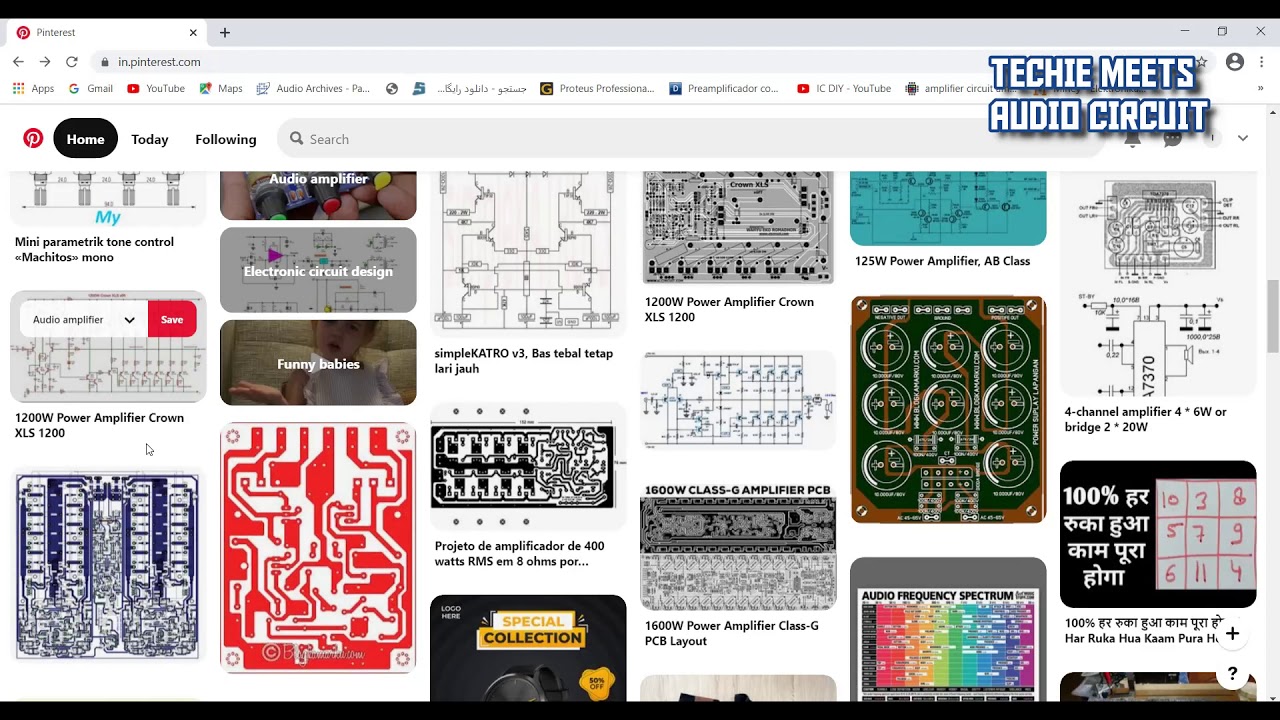This screenshot has width=1280, height=720.
Task: Open 1600W Class-G amplifier PCB image
Action: [x=738, y=546]
